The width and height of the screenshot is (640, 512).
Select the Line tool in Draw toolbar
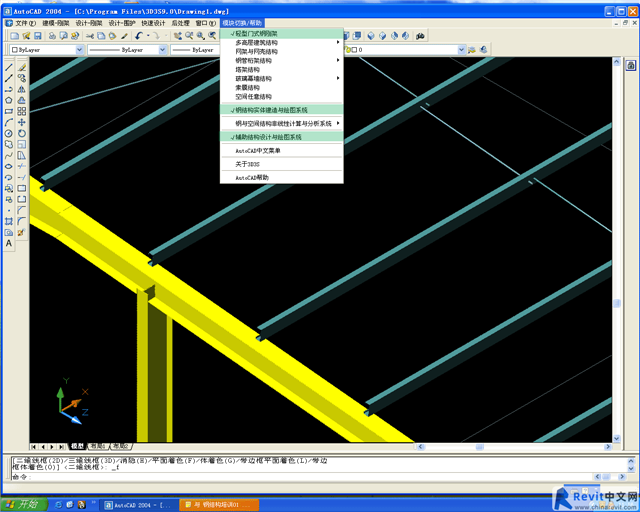[9, 67]
